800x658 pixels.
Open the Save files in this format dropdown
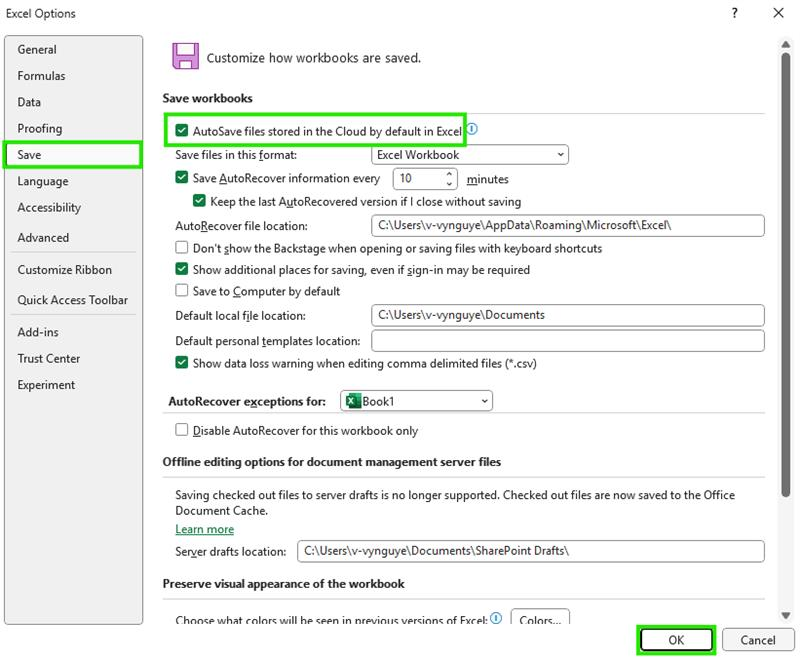click(470, 155)
